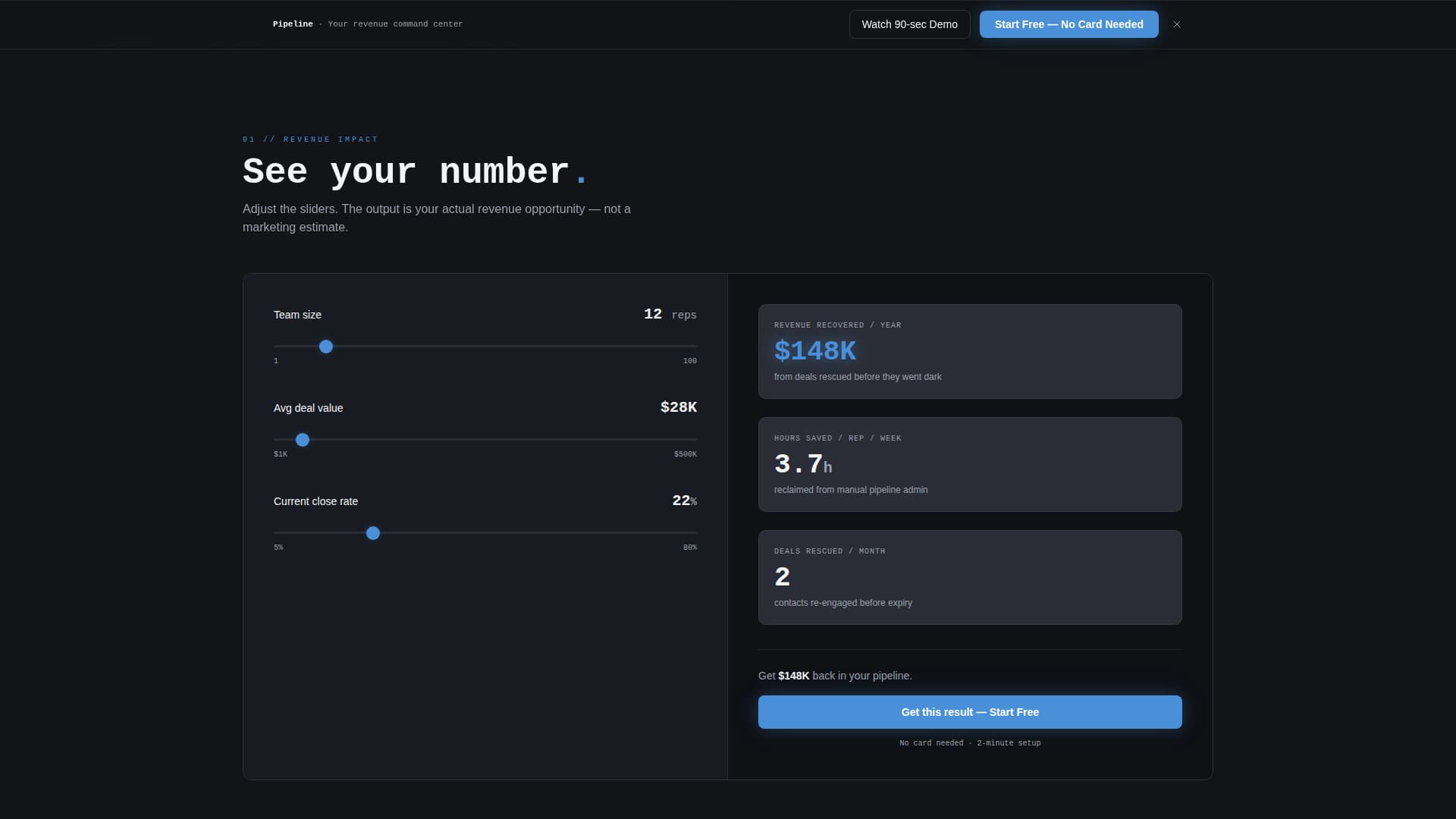Click the DEALS RESCUED / MONTH label
The height and width of the screenshot is (819, 1456).
coord(830,551)
